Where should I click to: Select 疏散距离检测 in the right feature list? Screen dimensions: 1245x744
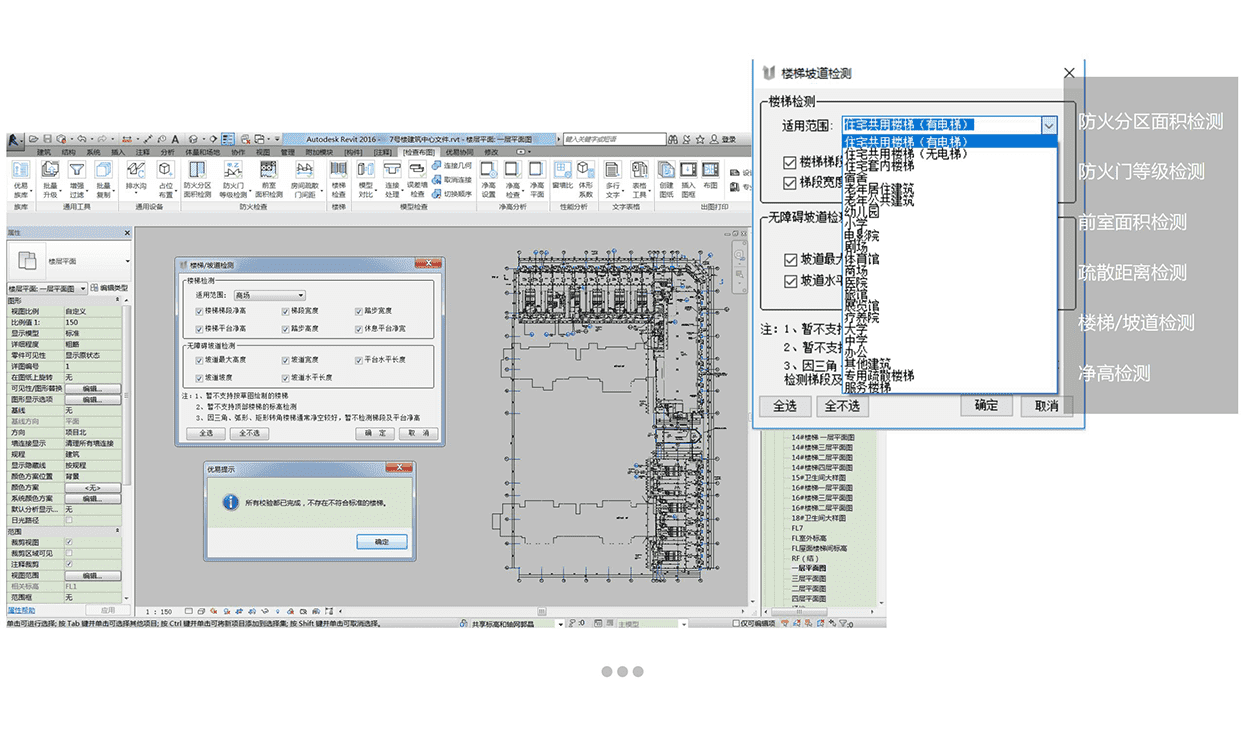click(1132, 272)
